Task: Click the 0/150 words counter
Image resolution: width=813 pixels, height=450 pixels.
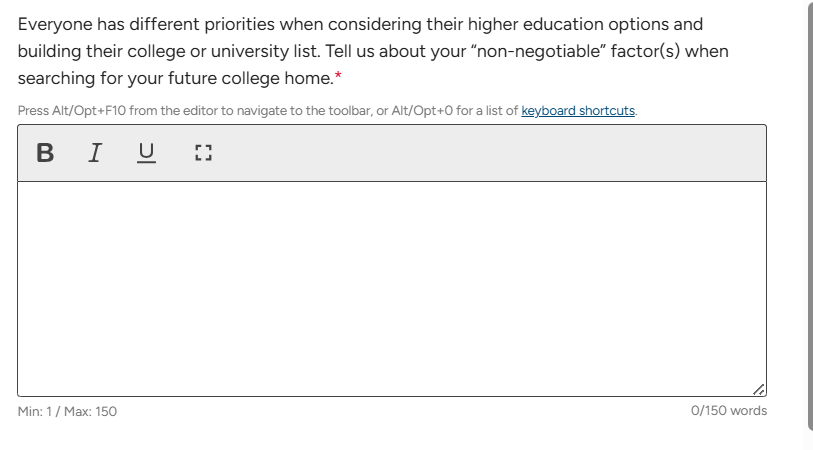Action: [x=729, y=411]
